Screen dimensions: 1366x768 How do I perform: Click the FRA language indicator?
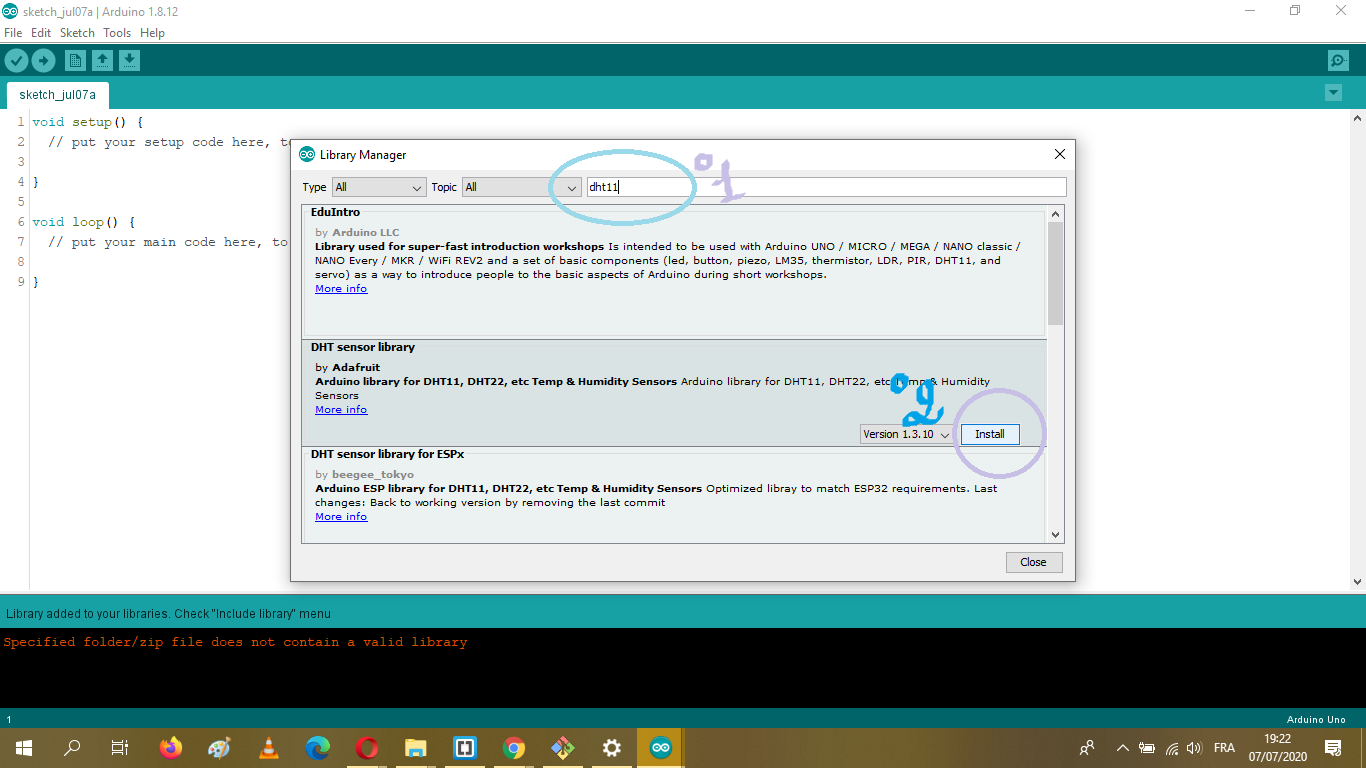point(1224,748)
